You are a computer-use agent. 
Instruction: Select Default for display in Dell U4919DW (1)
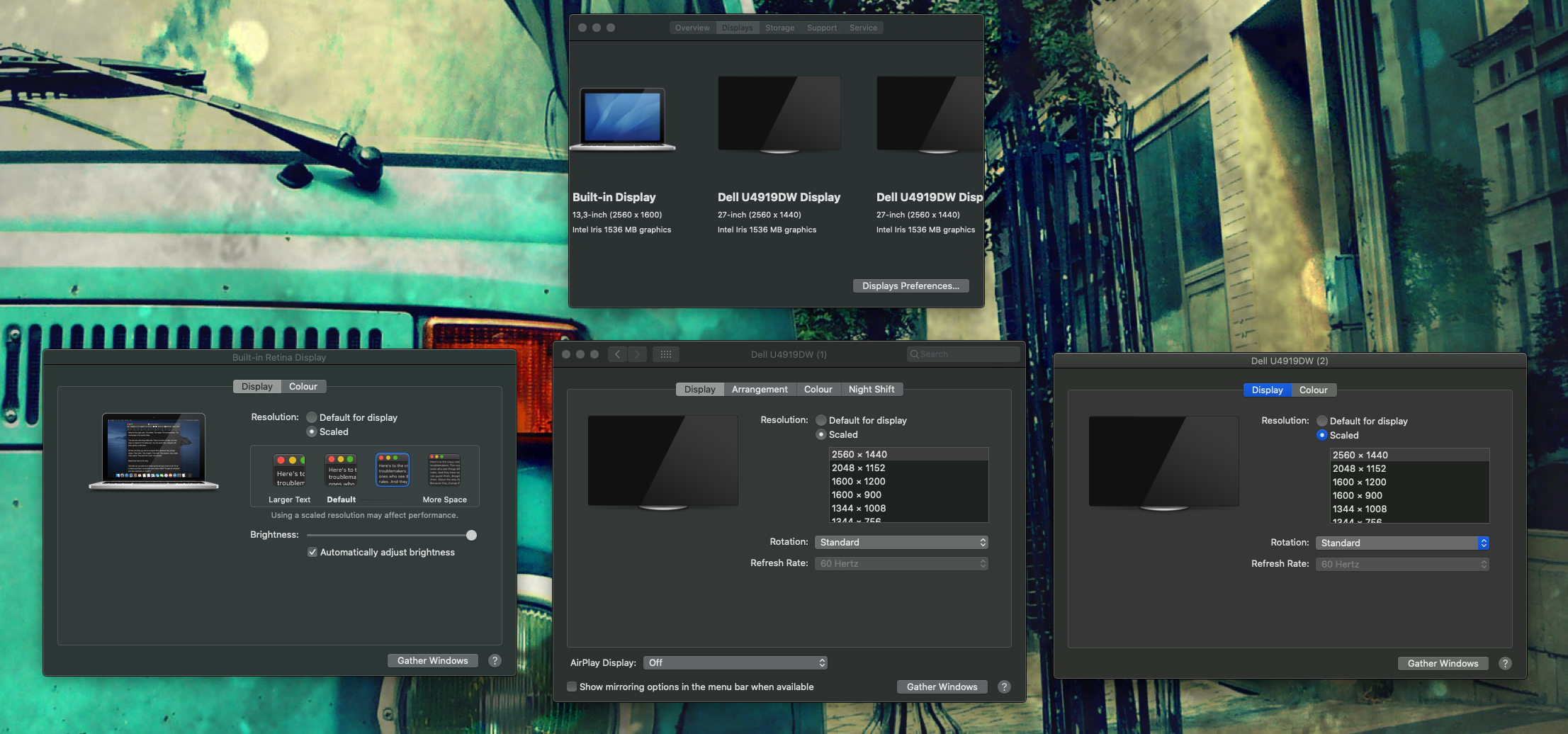point(821,420)
